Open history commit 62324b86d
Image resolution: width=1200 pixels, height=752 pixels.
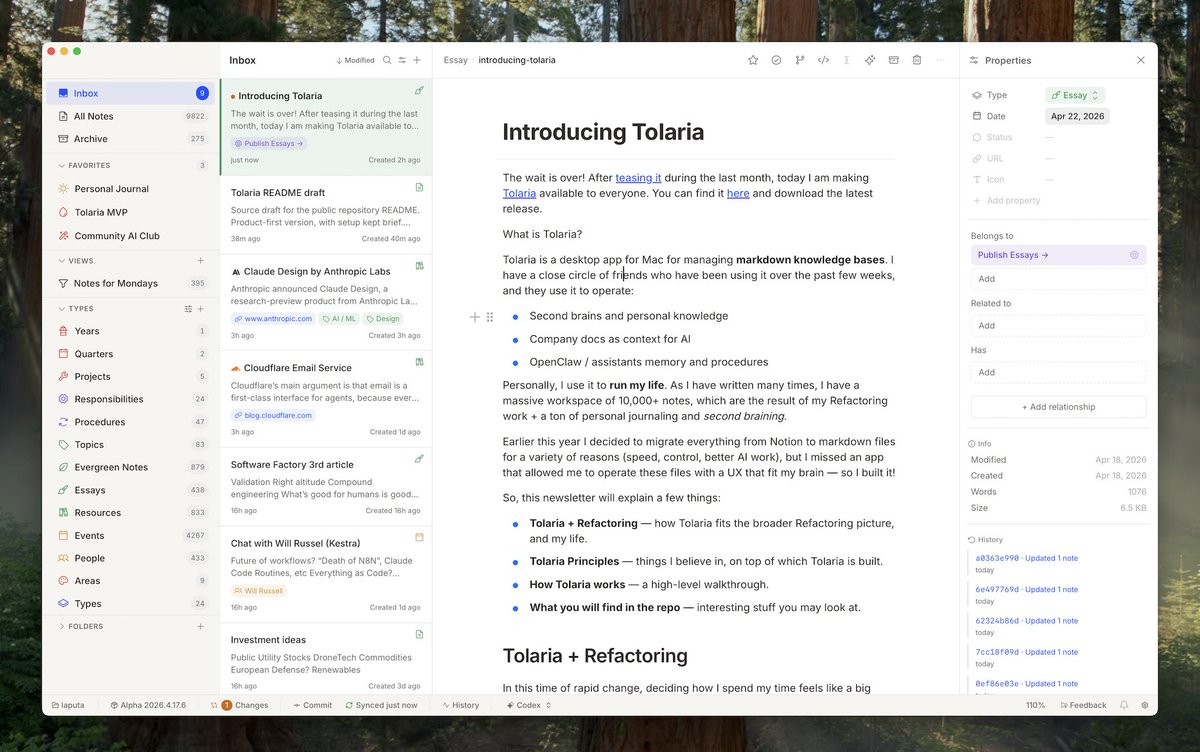point(1026,621)
